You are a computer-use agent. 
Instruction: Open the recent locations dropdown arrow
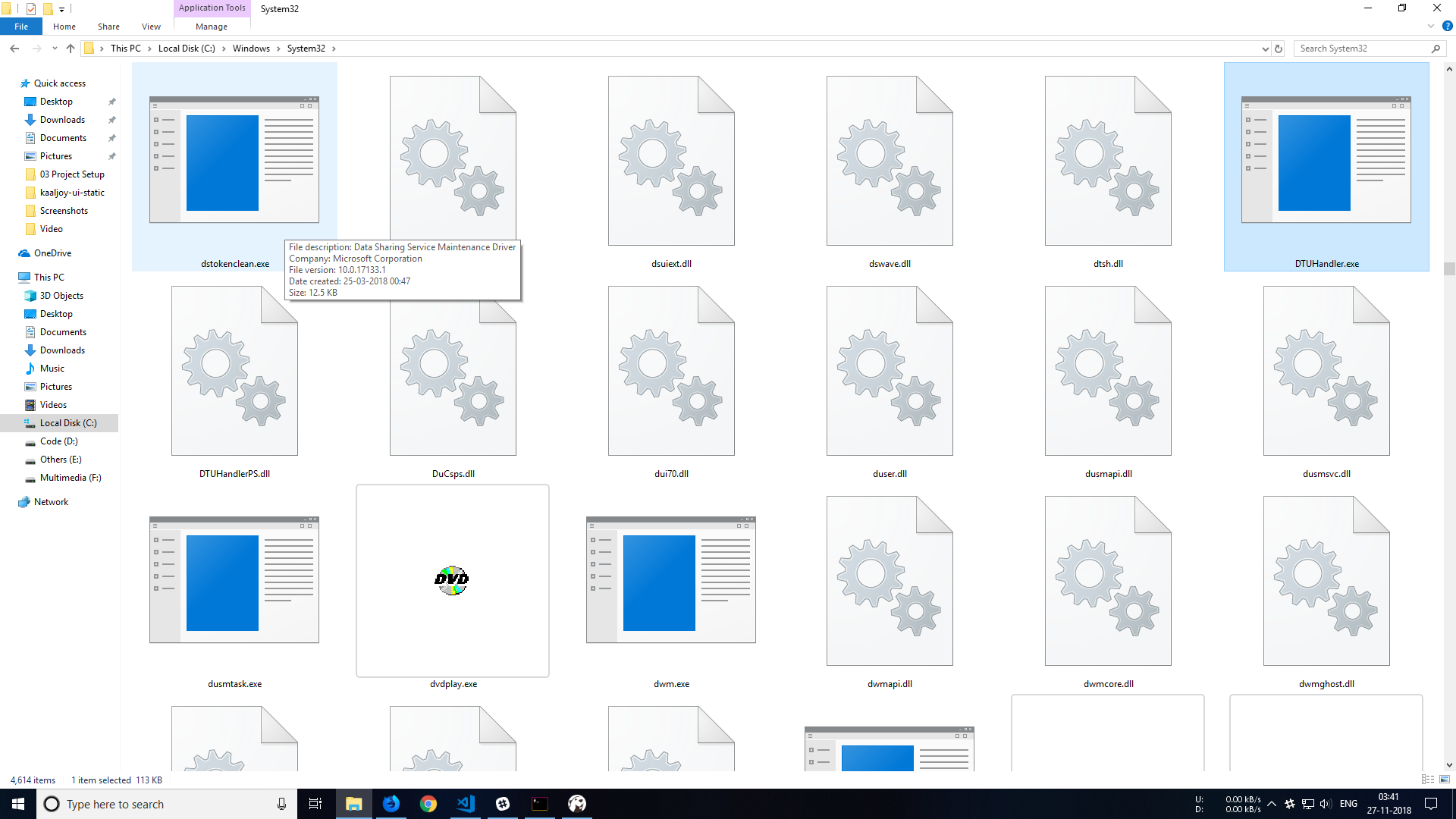click(x=55, y=49)
